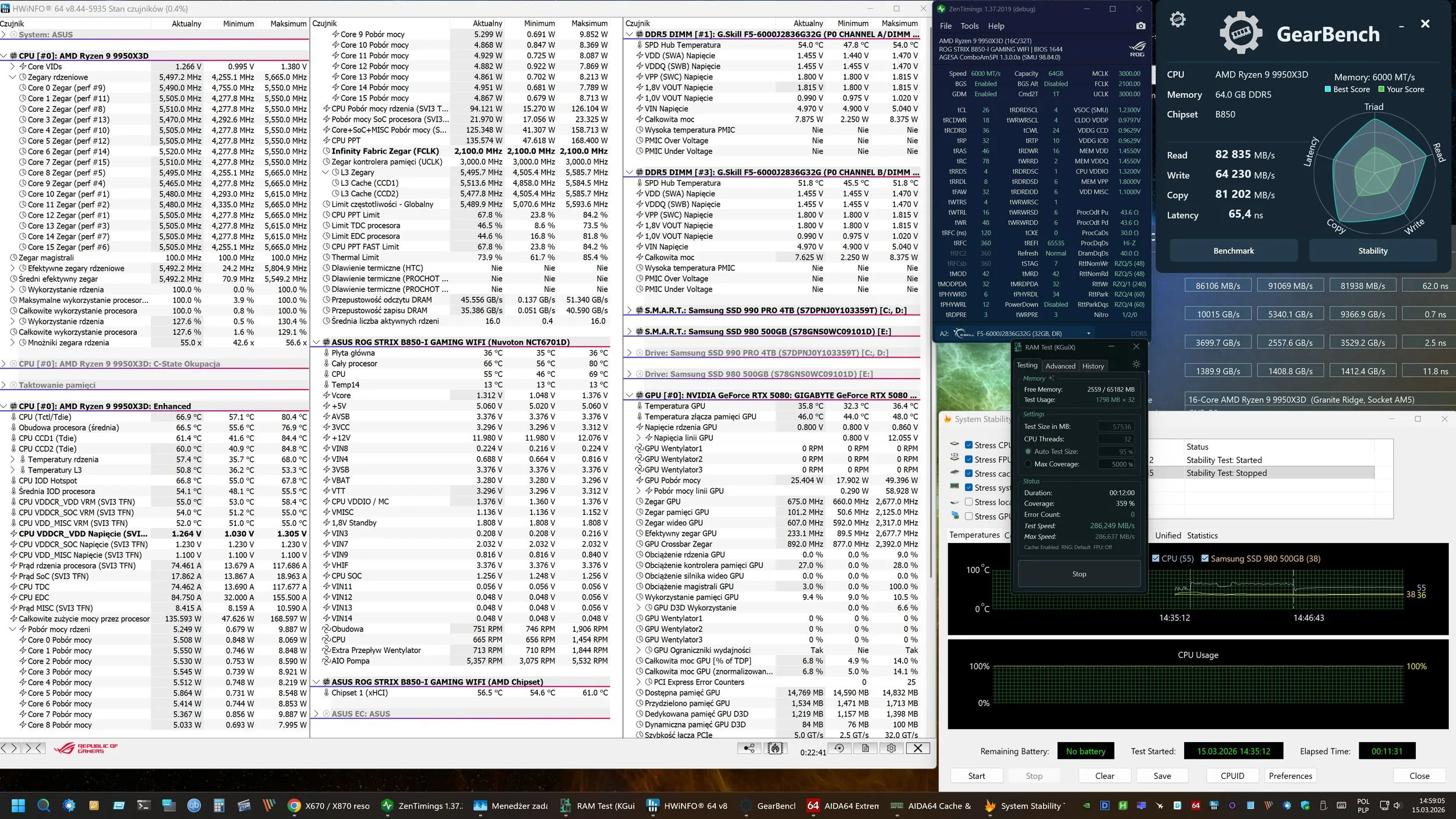Click CPUID button in System Stability
The height and width of the screenshot is (819, 1456).
[1232, 776]
